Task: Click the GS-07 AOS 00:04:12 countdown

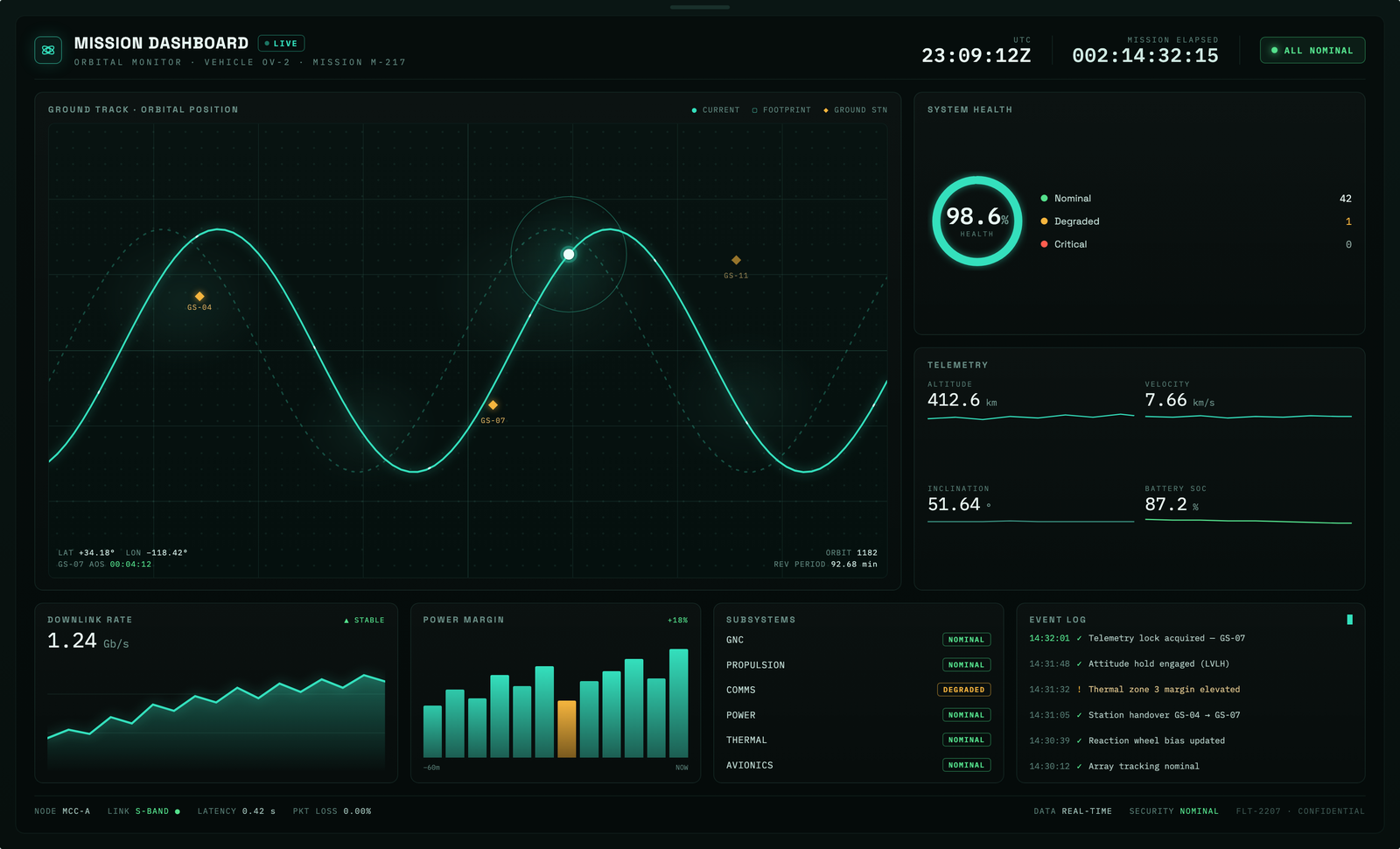Action: [104, 565]
